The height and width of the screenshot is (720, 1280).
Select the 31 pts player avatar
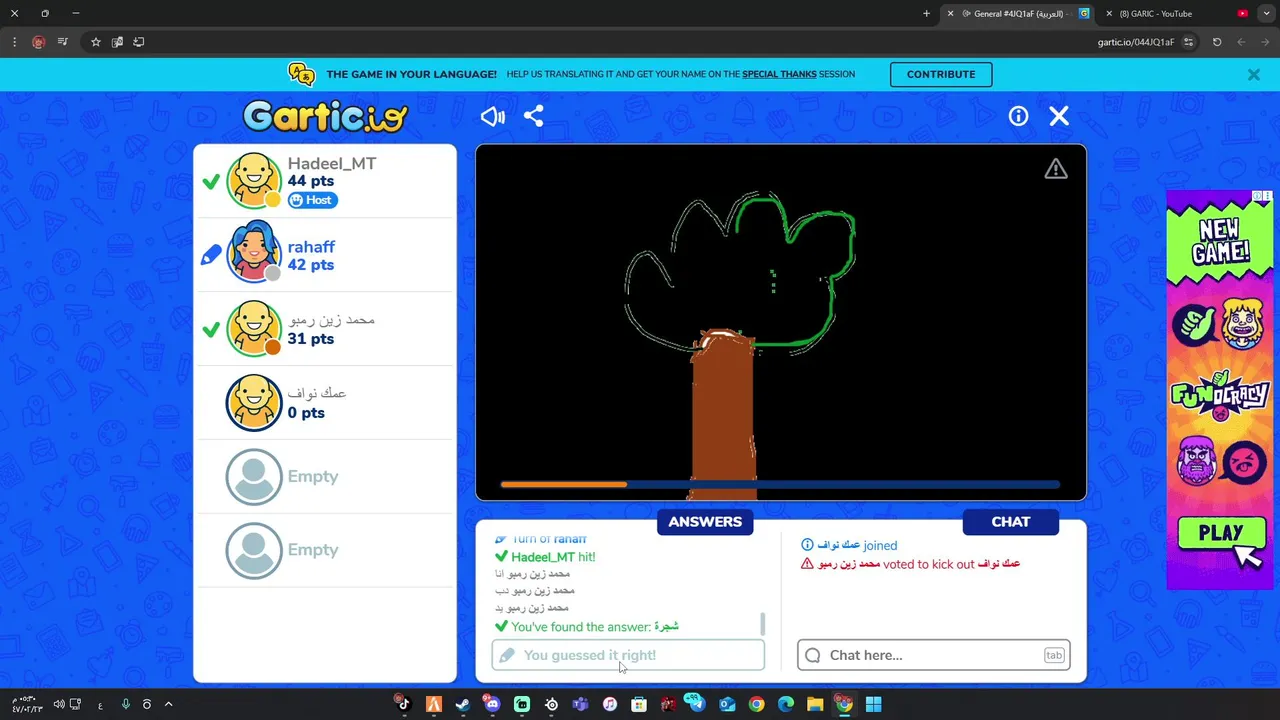[x=254, y=328]
